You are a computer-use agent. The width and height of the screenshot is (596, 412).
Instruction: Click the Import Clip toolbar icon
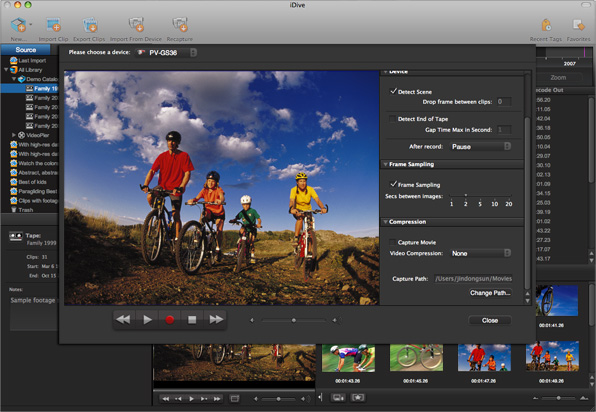[54, 25]
